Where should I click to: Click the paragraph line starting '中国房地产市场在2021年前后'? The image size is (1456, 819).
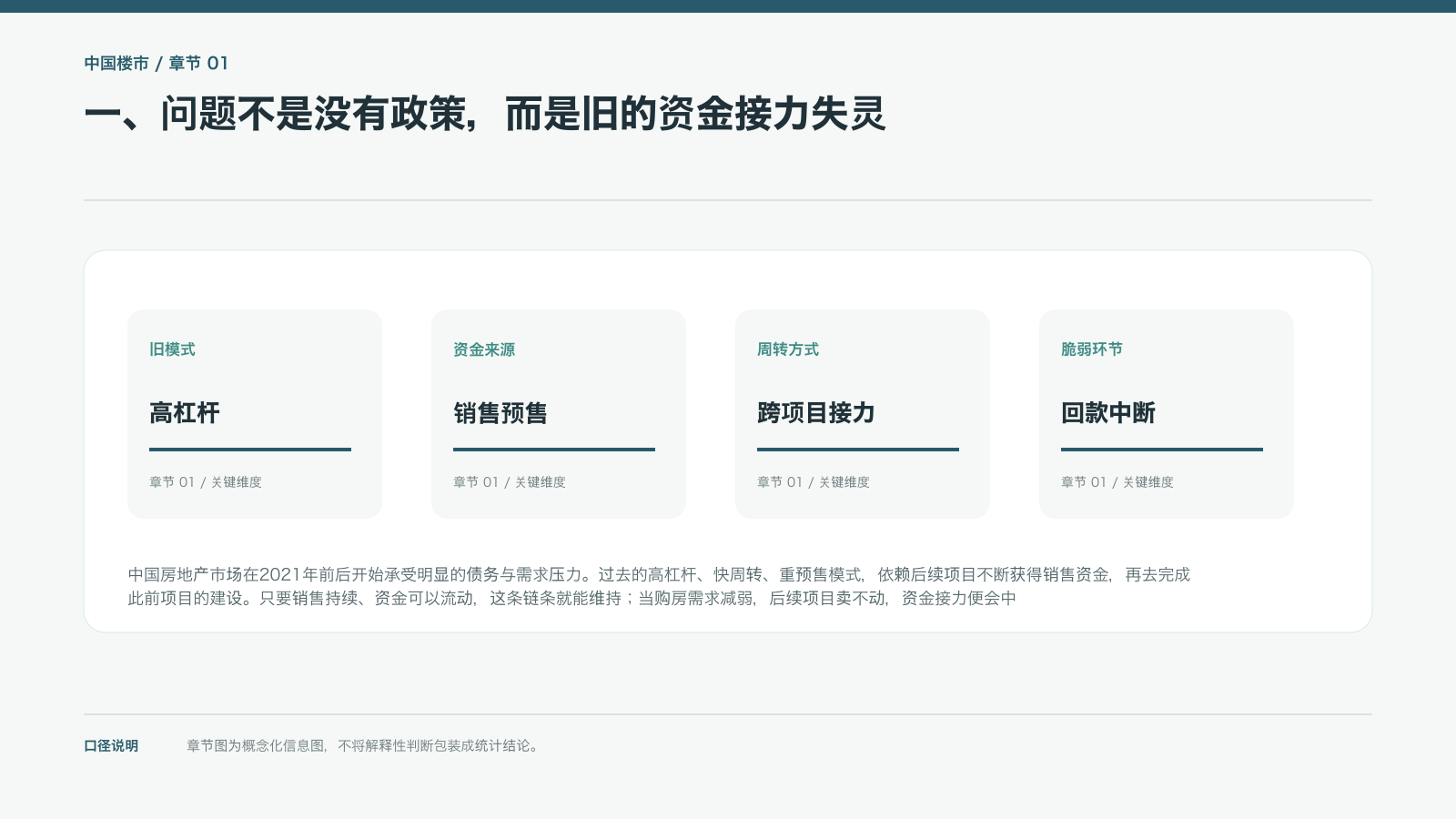(x=659, y=574)
